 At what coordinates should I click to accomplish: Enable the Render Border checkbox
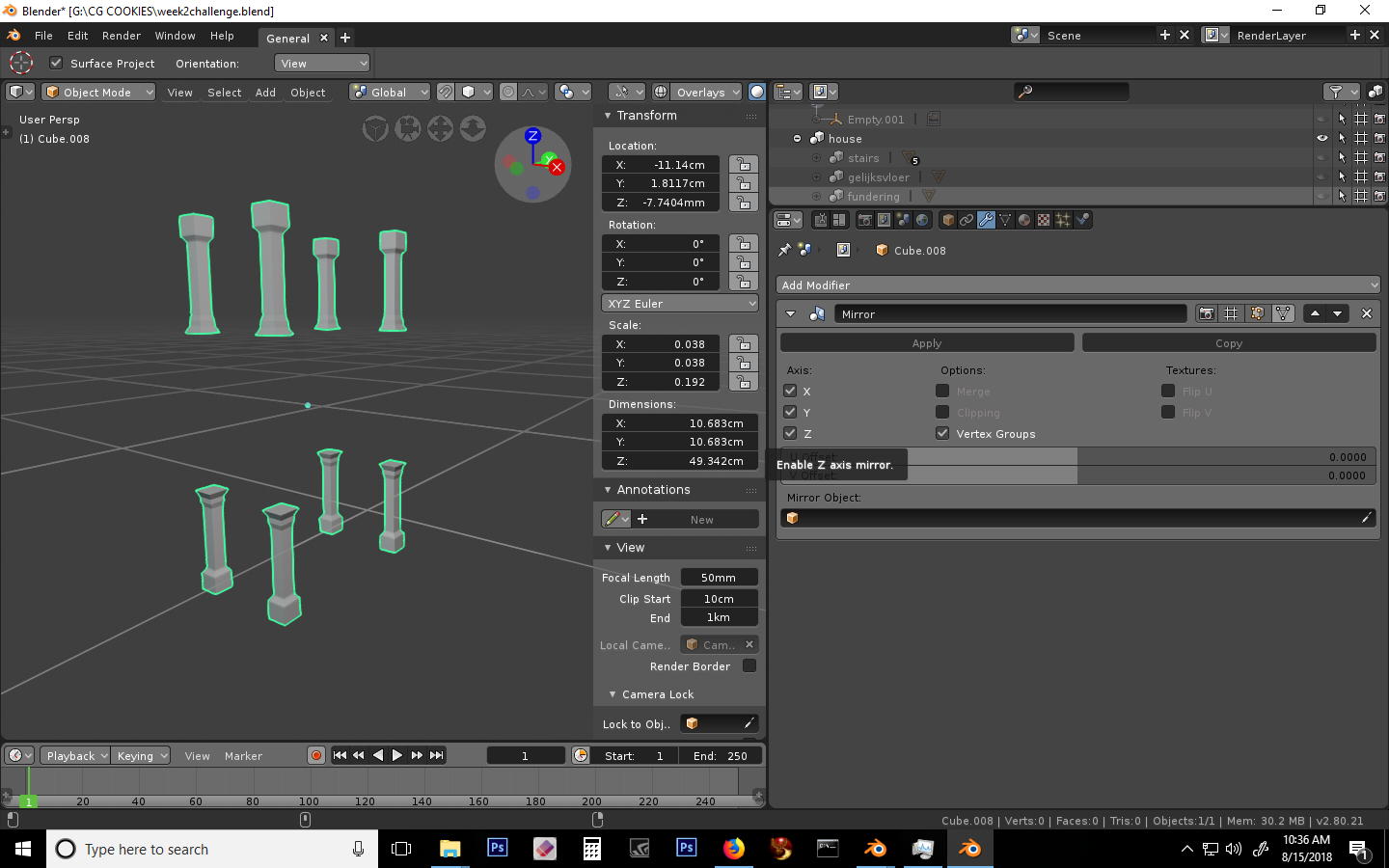click(x=749, y=665)
